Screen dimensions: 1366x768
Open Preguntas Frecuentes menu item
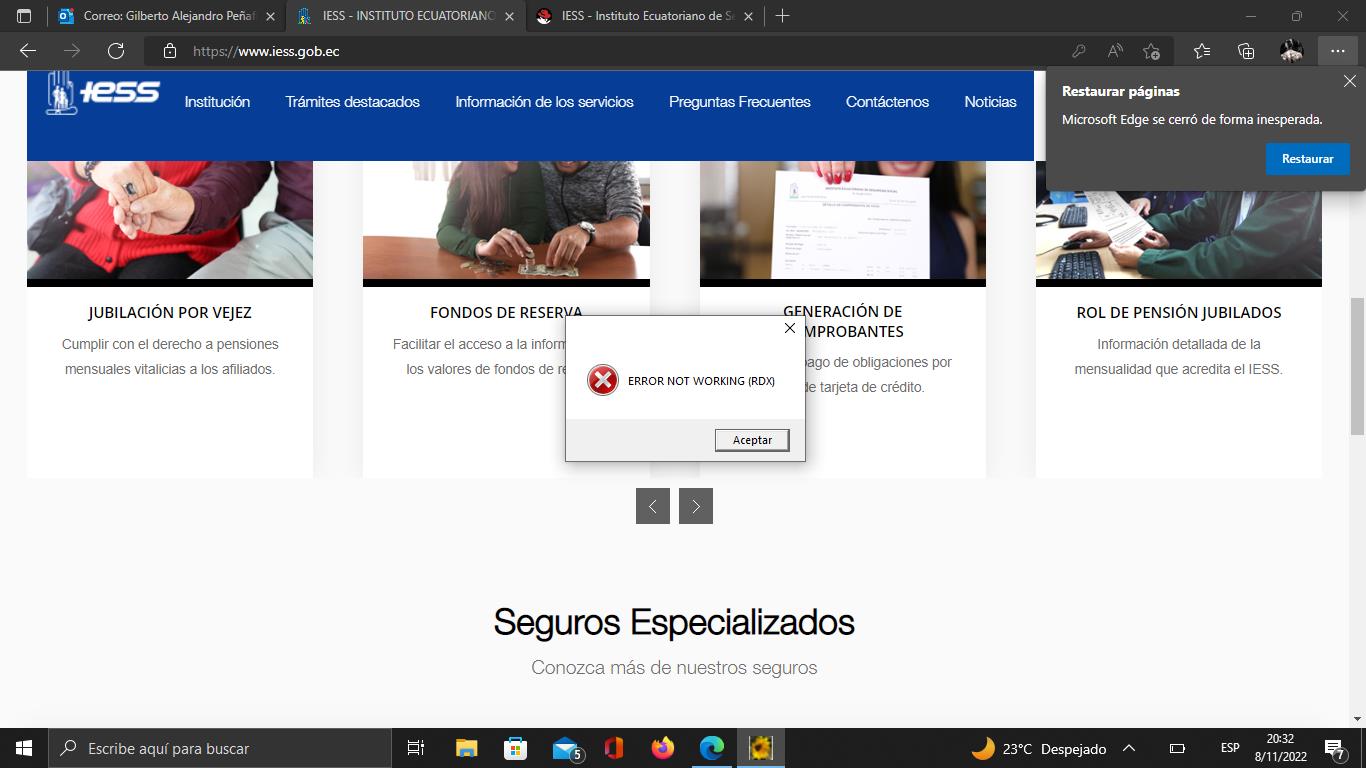point(739,102)
